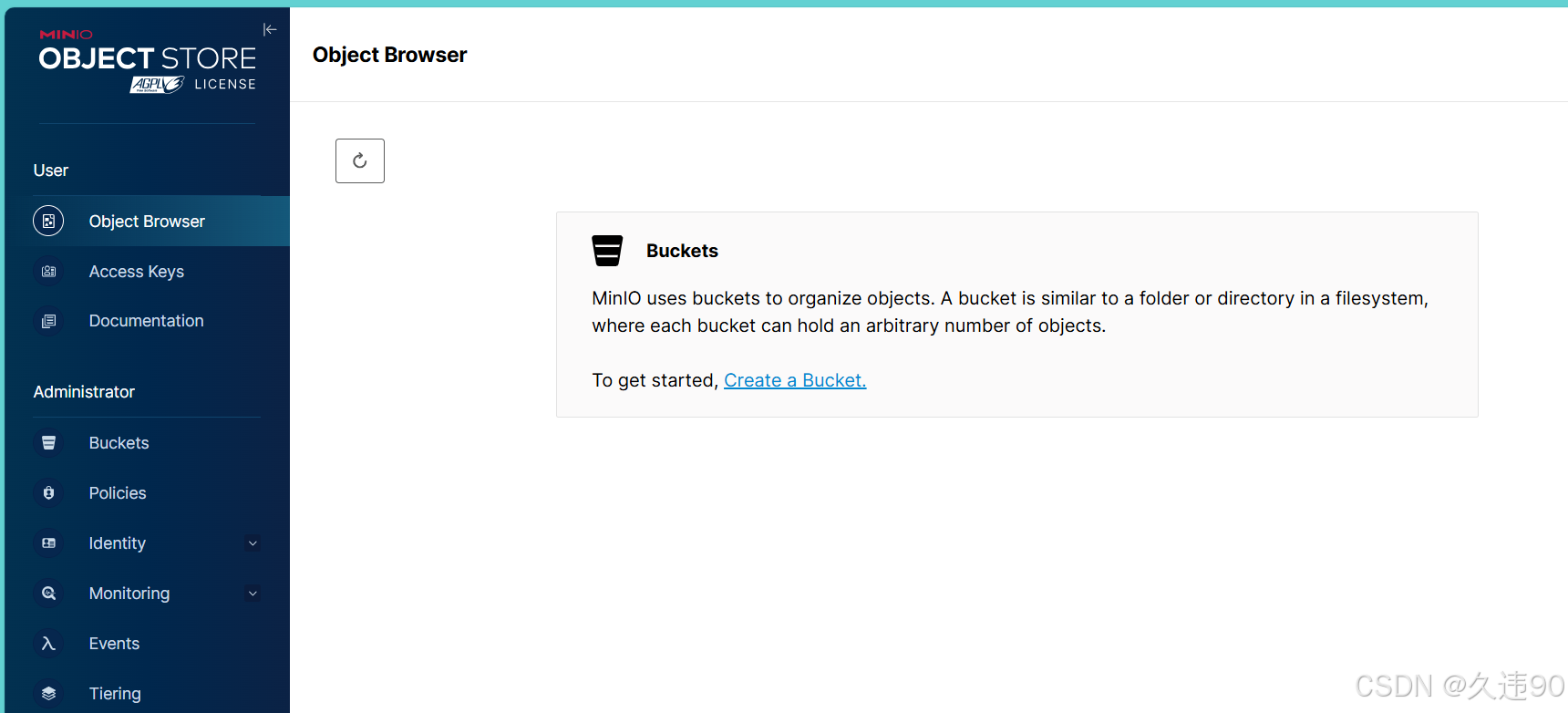Click the Policies shield icon
Viewport: 1568px width, 713px height.
point(49,493)
